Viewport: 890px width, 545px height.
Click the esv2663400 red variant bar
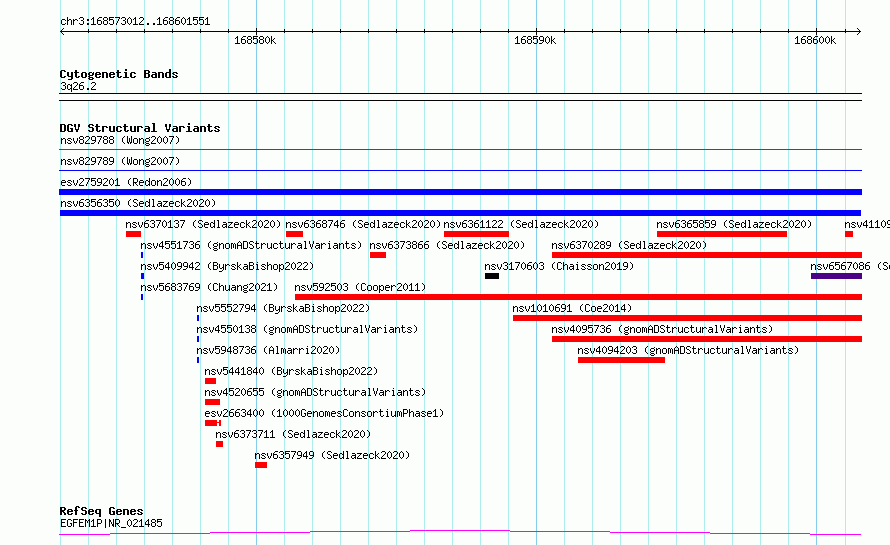tap(212, 423)
